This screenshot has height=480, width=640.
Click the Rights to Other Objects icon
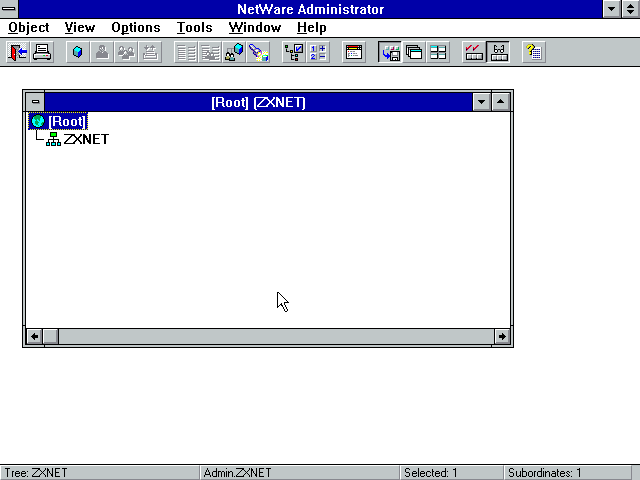[x=234, y=52]
